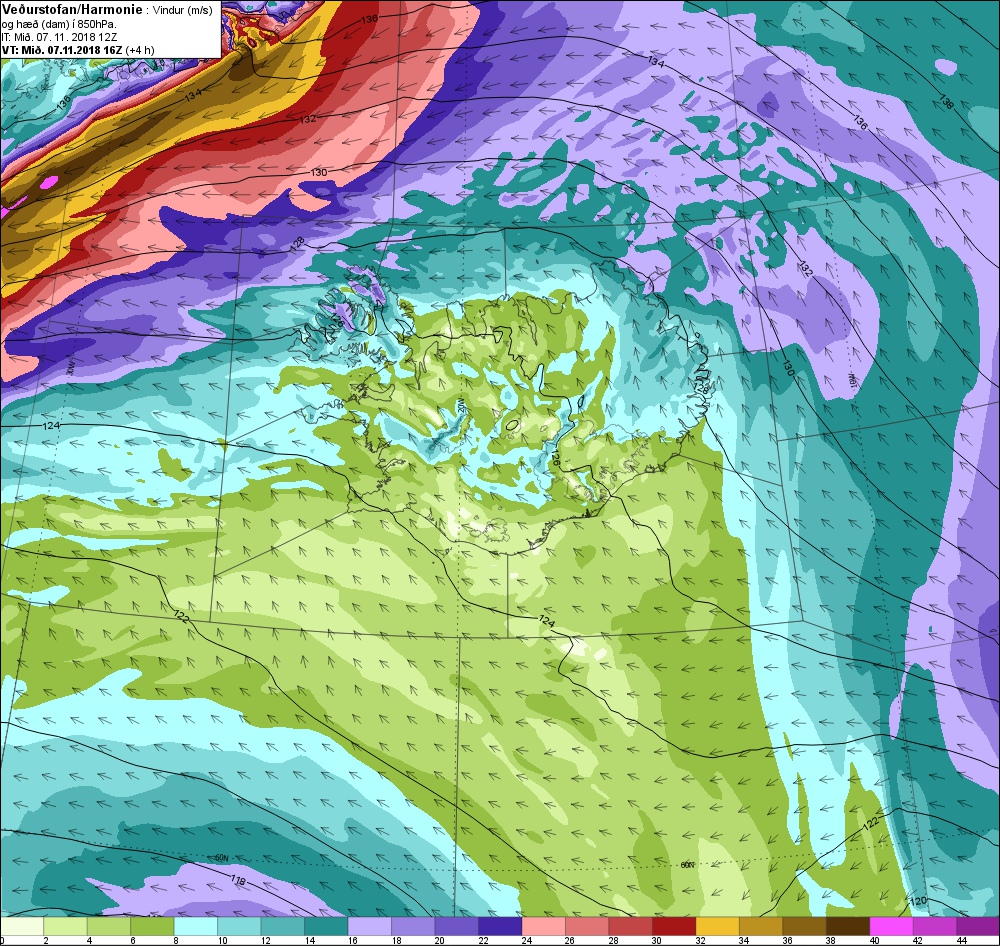Click the 34–36 m/s ochre legend swatch

pos(760,926)
